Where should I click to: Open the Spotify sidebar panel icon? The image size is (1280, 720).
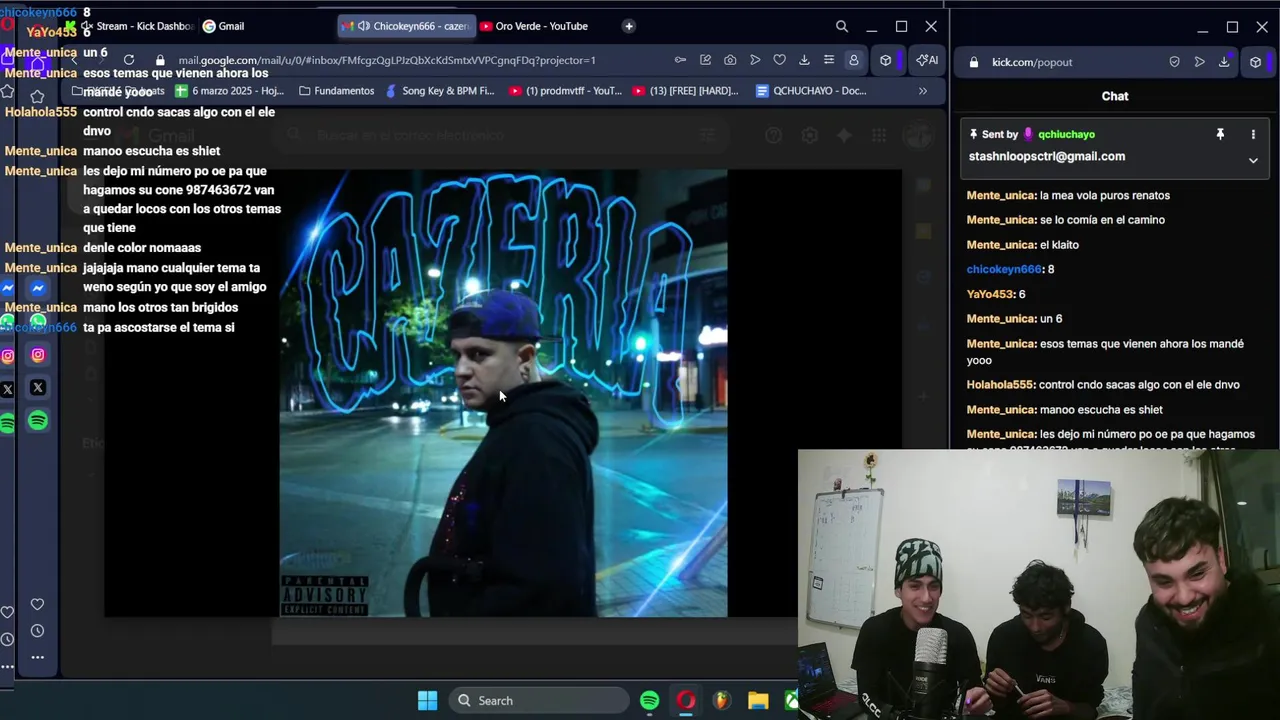38,421
